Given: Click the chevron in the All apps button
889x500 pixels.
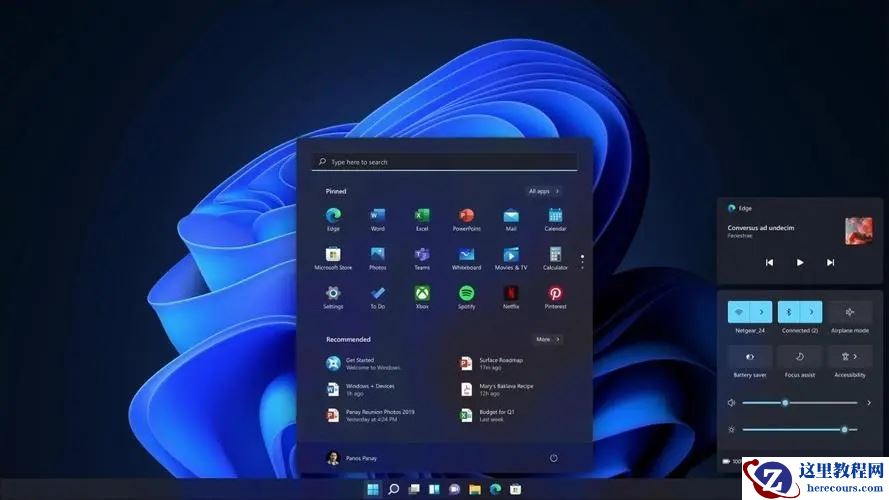Looking at the screenshot, I should 558,192.
